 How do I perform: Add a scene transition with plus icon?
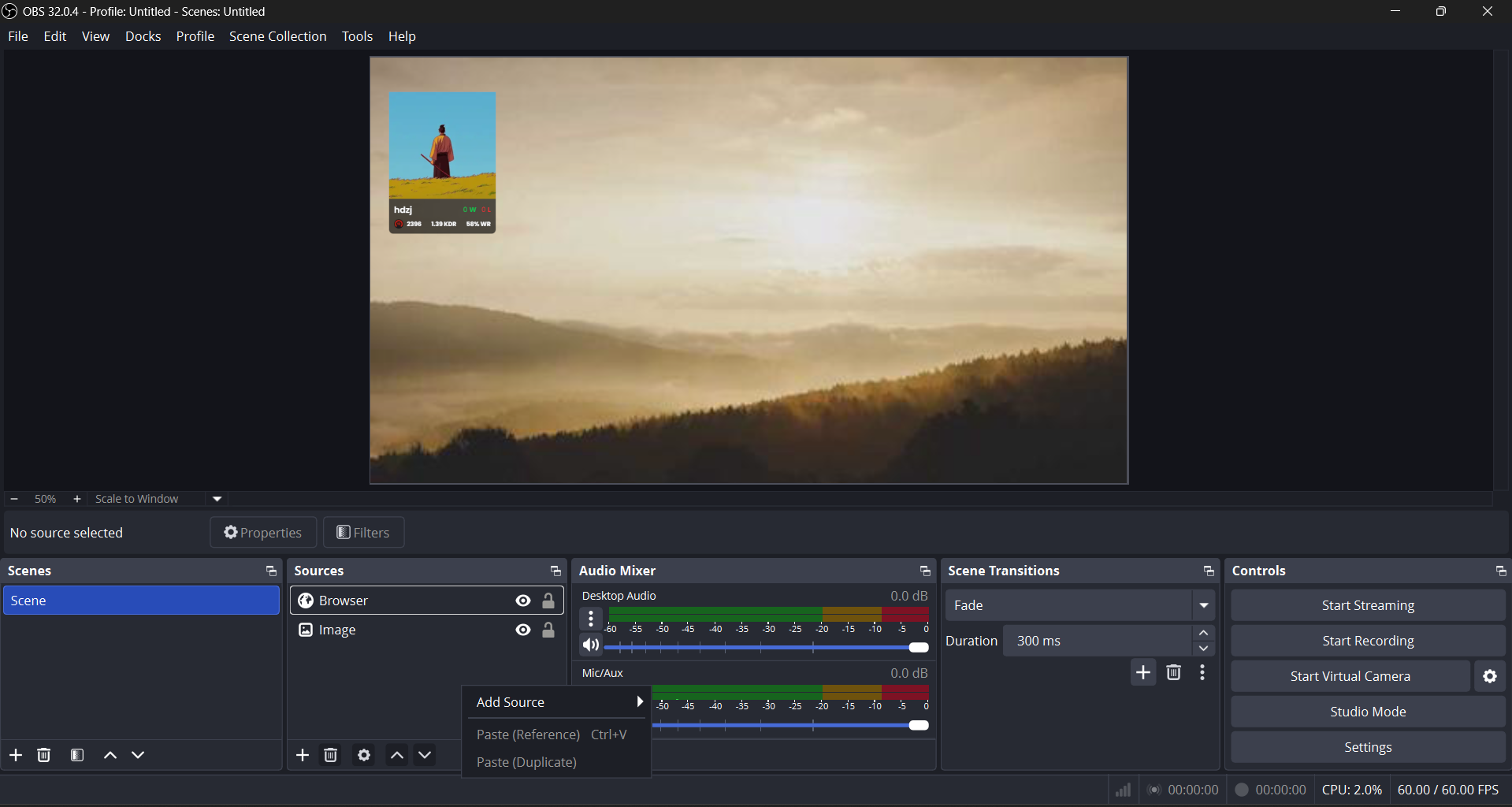tap(1143, 672)
